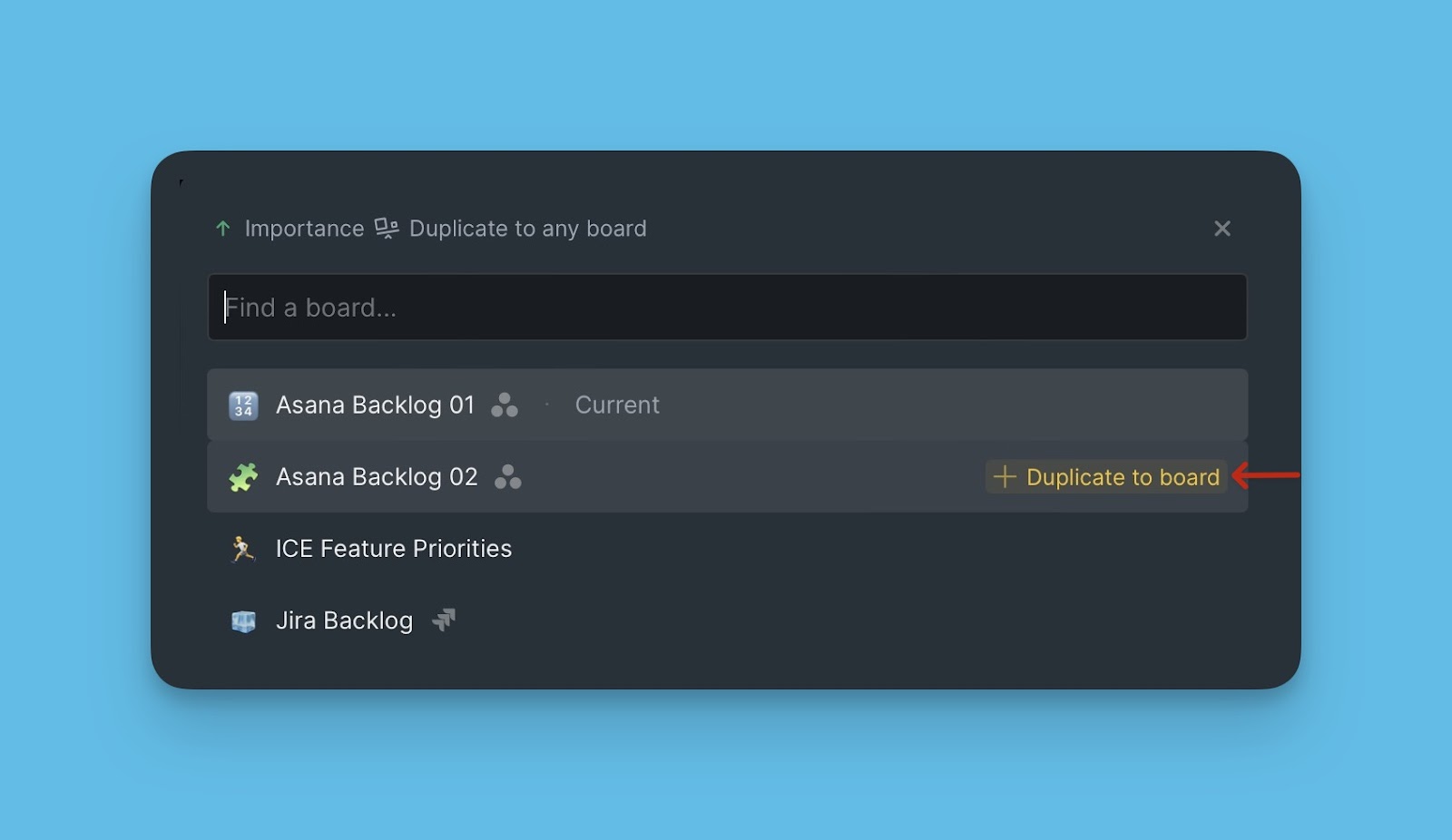The width and height of the screenshot is (1452, 840).
Task: Choose the Asana Backlog 02 board
Action: (x=727, y=476)
